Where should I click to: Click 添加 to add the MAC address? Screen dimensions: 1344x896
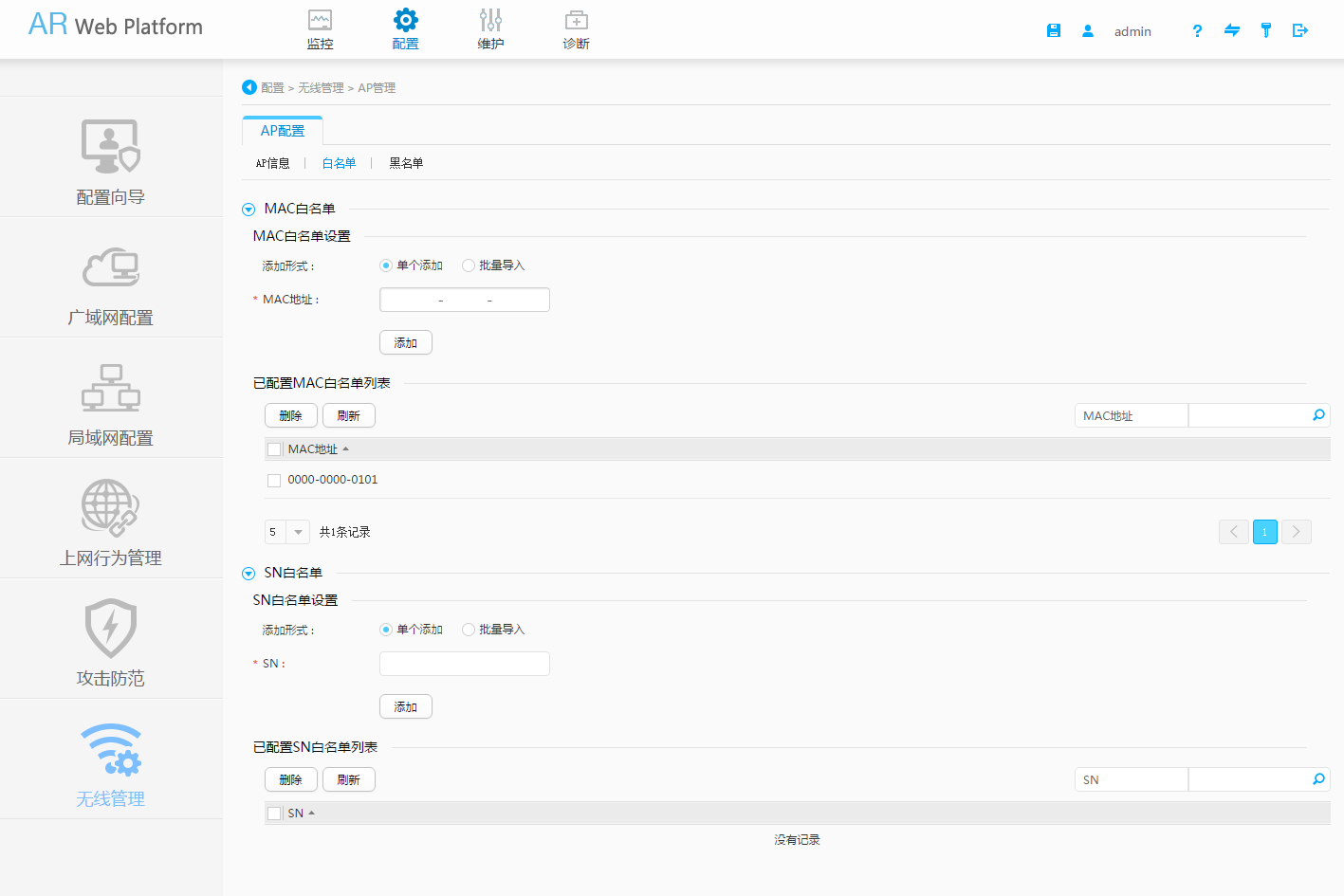pyautogui.click(x=405, y=342)
